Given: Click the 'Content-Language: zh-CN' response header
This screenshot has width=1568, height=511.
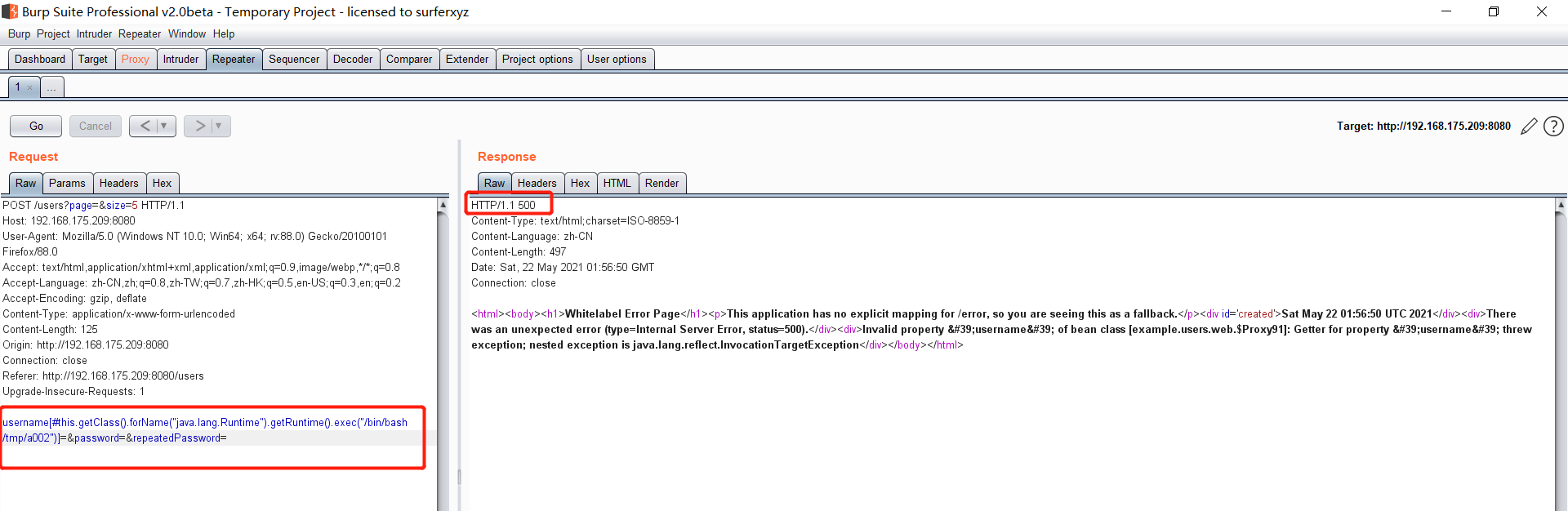Looking at the screenshot, I should tap(532, 236).
